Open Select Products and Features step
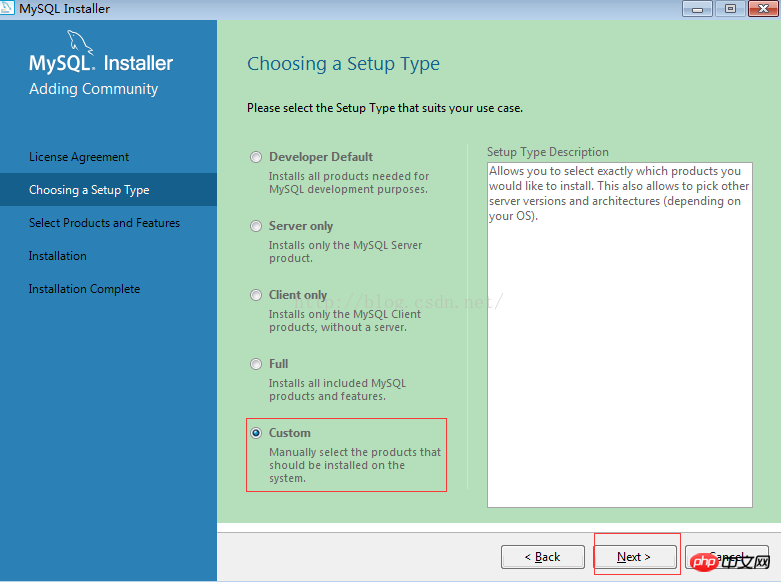 104,223
